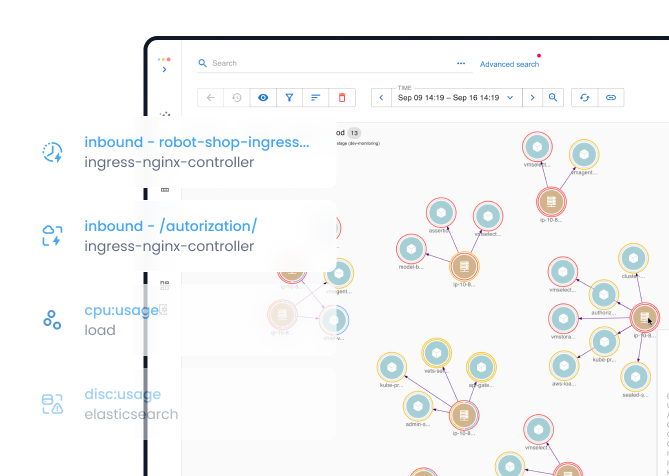Click the red trash delete icon
This screenshot has height=476, width=669.
(x=342, y=98)
